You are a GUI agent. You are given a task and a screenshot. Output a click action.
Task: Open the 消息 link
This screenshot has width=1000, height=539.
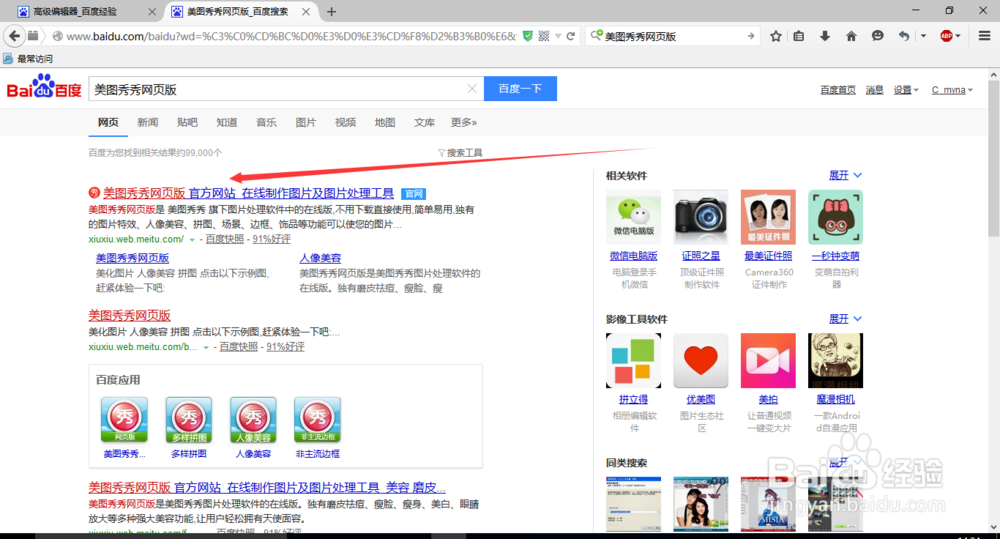(x=874, y=90)
